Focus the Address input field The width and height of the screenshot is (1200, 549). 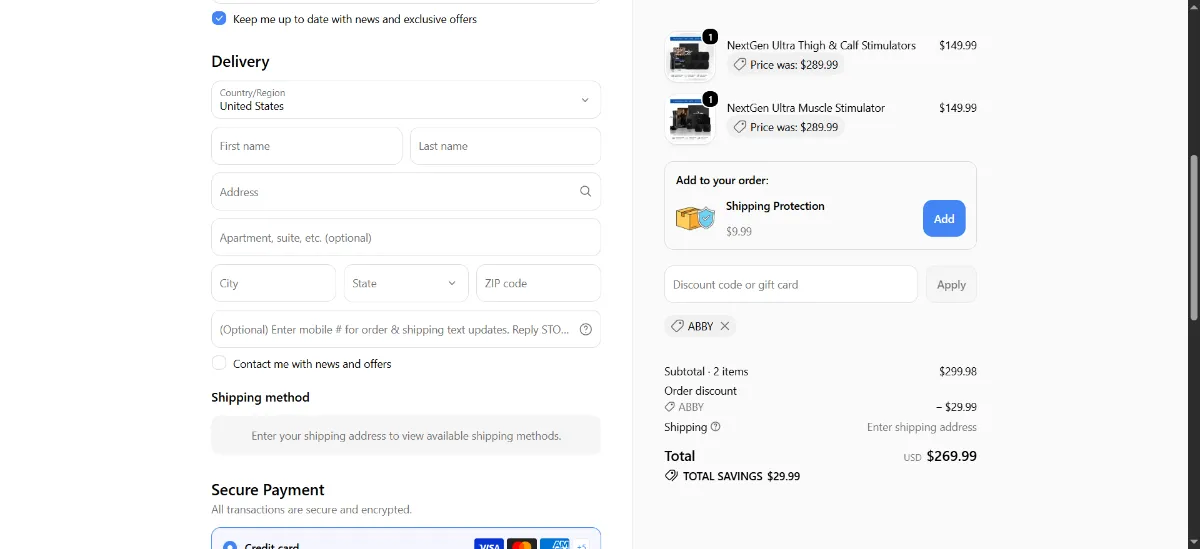click(x=406, y=192)
